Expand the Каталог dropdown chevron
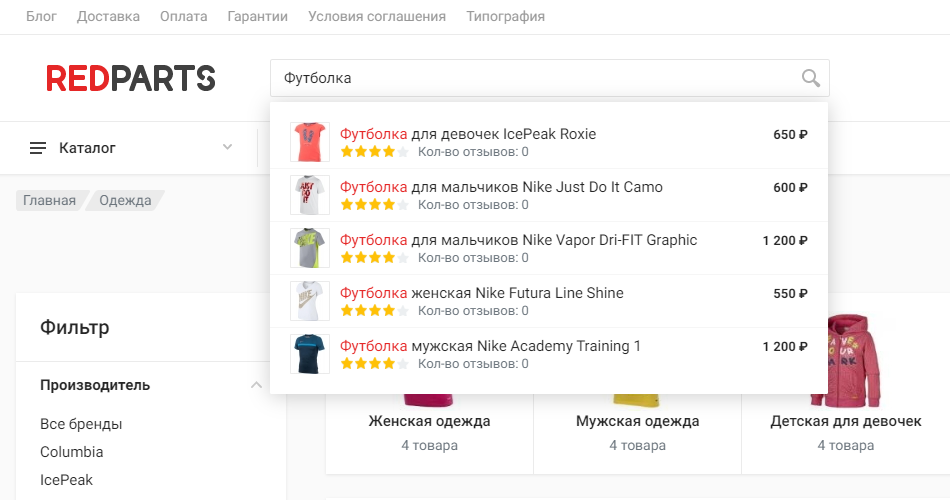 (227, 147)
